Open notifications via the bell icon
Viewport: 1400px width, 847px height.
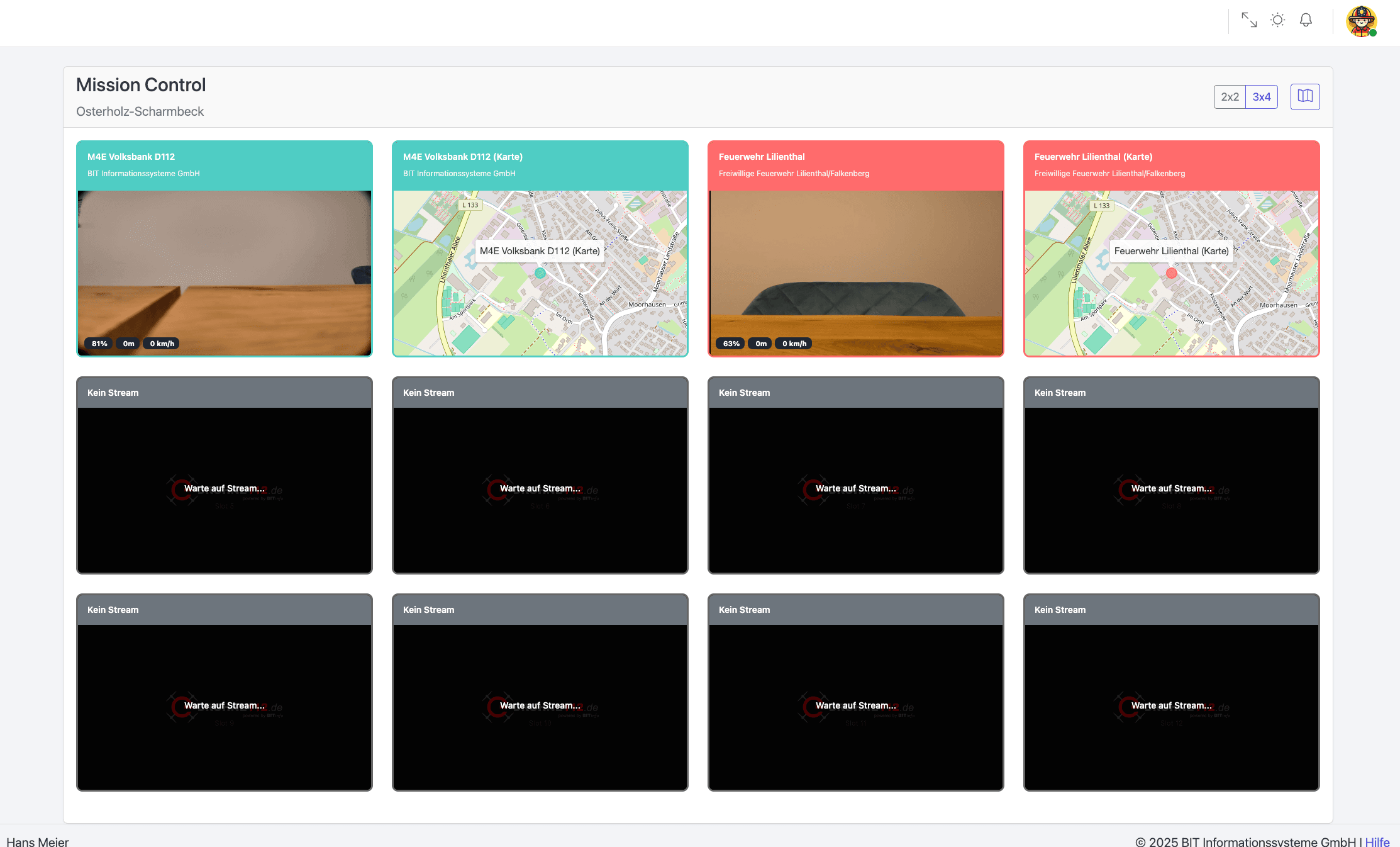[1306, 20]
